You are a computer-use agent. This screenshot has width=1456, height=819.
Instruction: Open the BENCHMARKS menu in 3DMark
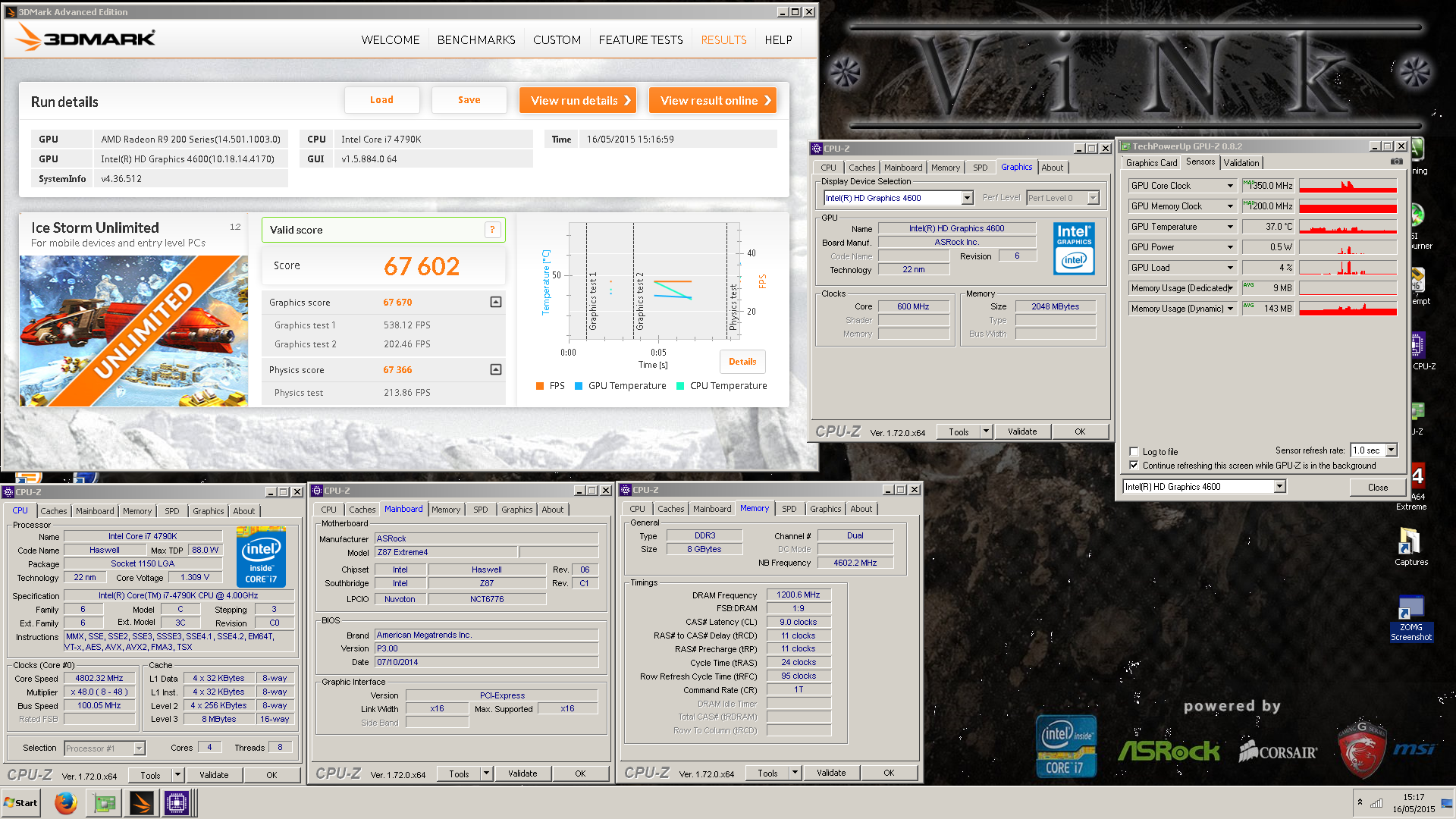476,40
